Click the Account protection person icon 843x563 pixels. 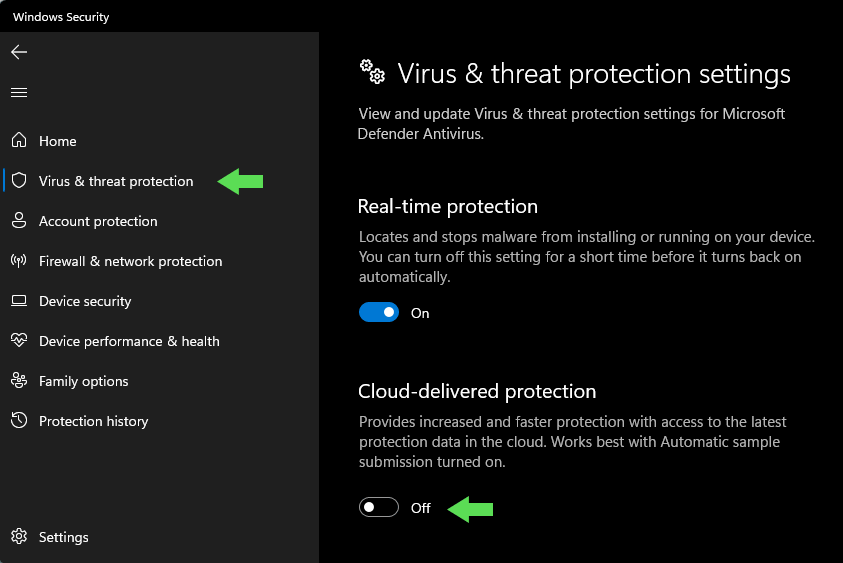pos(19,220)
